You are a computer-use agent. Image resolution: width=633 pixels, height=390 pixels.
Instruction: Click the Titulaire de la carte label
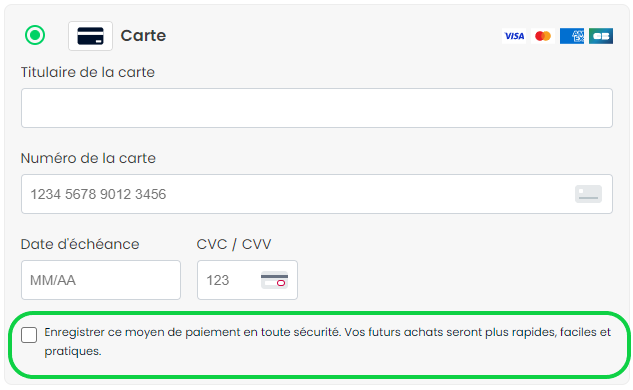click(88, 72)
